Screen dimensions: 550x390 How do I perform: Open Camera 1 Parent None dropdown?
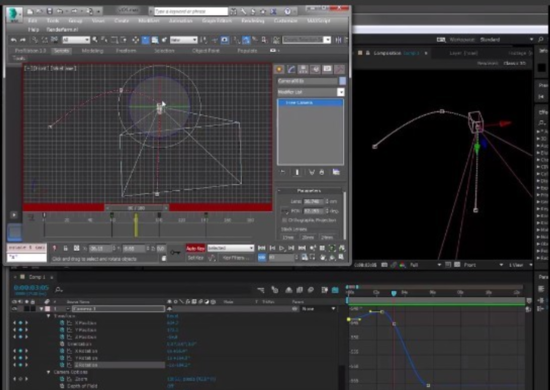(x=318, y=309)
